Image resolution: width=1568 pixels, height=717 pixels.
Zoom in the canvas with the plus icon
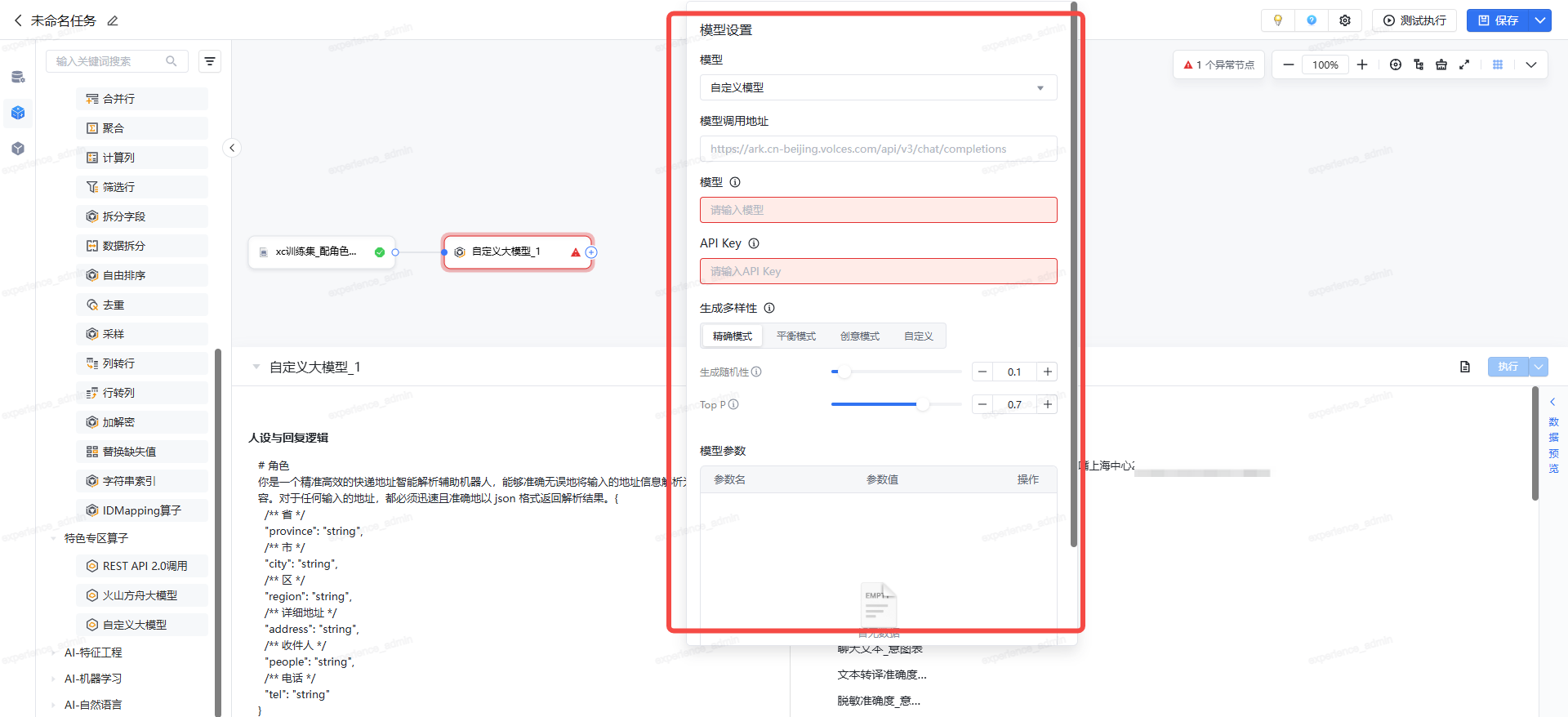point(1362,65)
